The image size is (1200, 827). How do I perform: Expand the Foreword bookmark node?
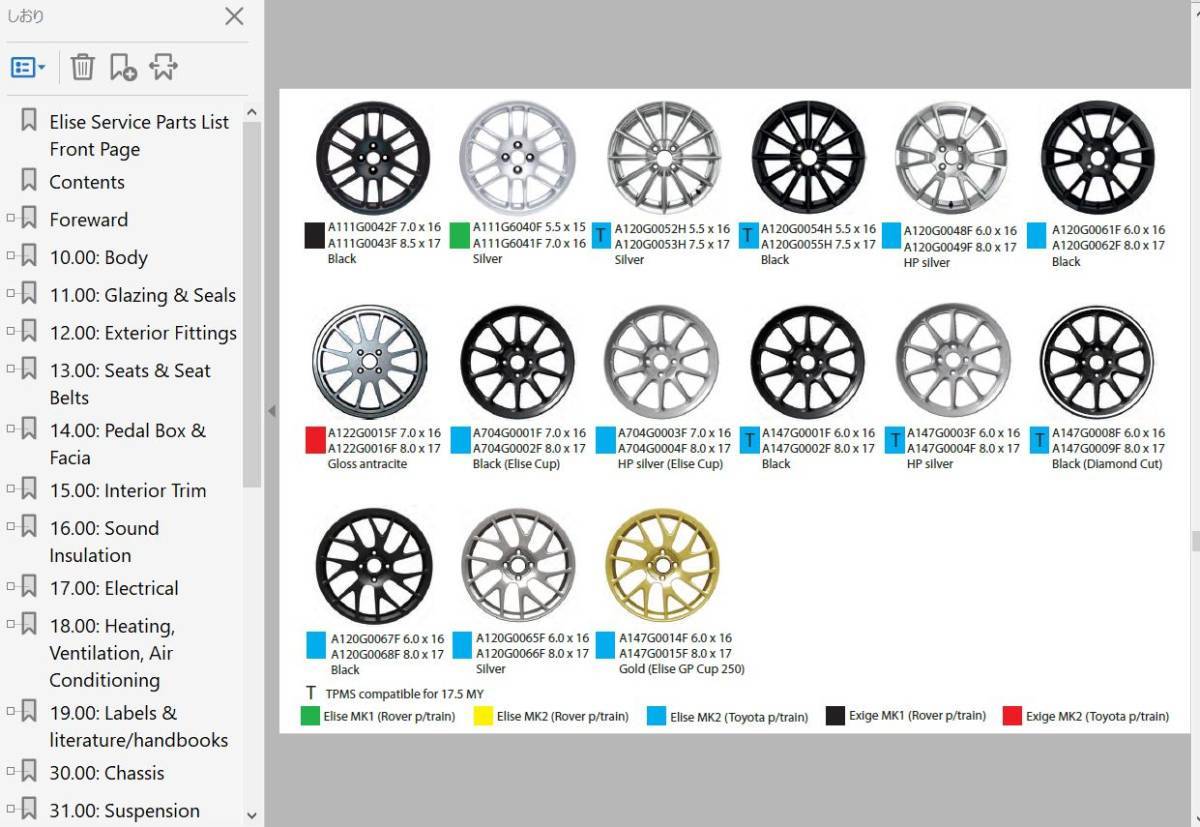point(11,217)
